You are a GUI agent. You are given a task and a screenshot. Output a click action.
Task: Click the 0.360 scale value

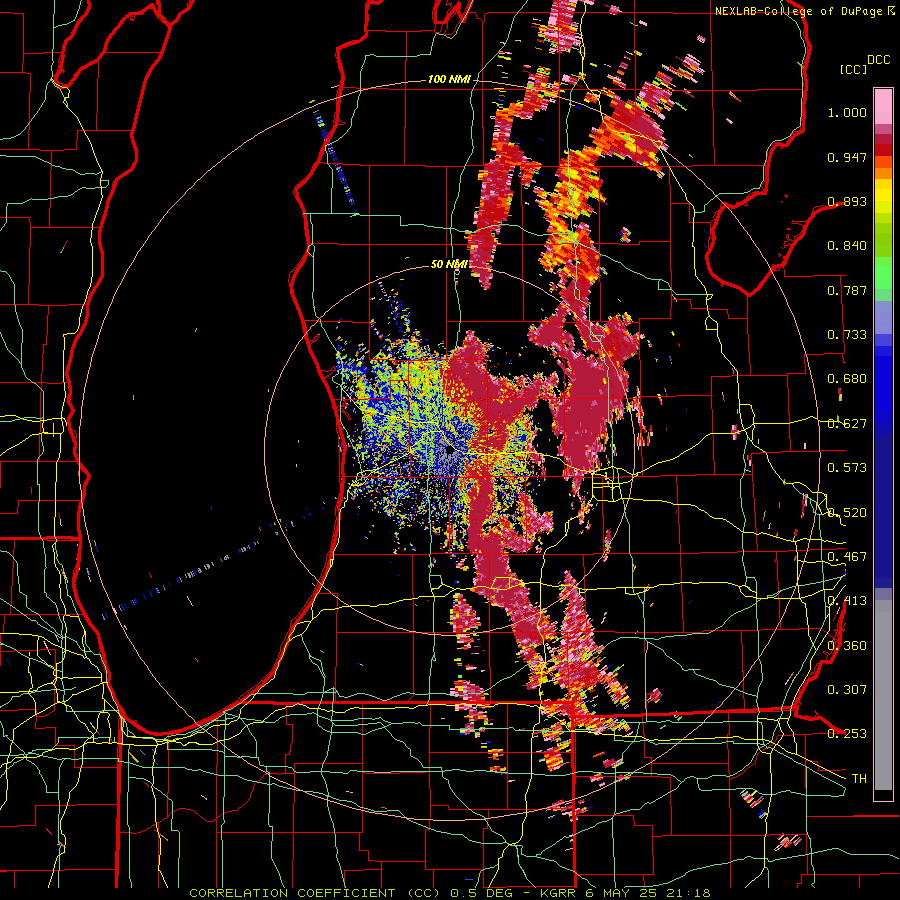(x=847, y=646)
